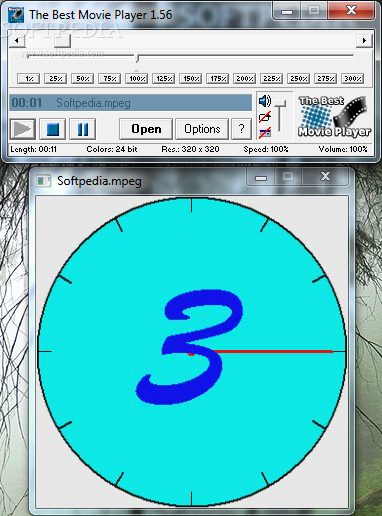Click the Volume: 100% status entry
The width and height of the screenshot is (382, 516).
tap(343, 149)
